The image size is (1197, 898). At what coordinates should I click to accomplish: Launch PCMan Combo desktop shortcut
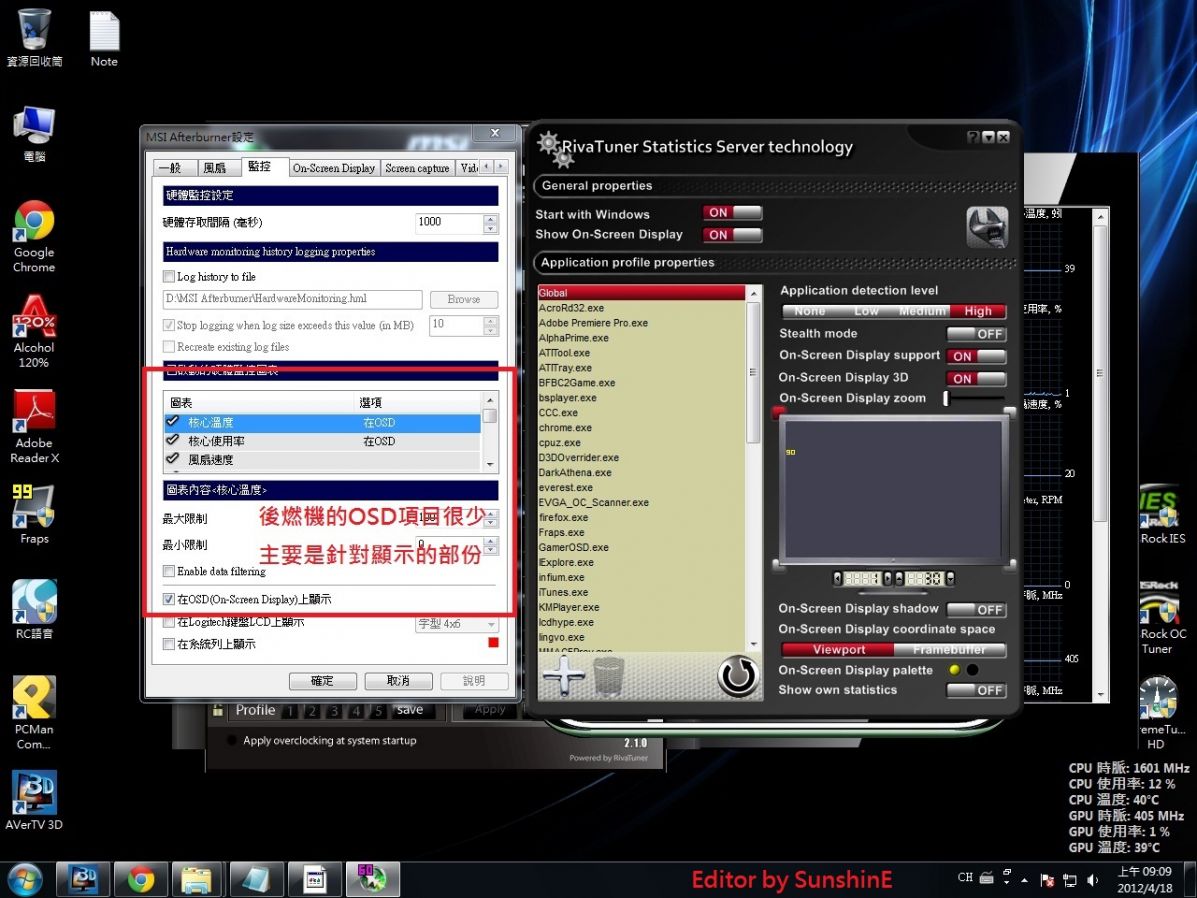(x=34, y=712)
